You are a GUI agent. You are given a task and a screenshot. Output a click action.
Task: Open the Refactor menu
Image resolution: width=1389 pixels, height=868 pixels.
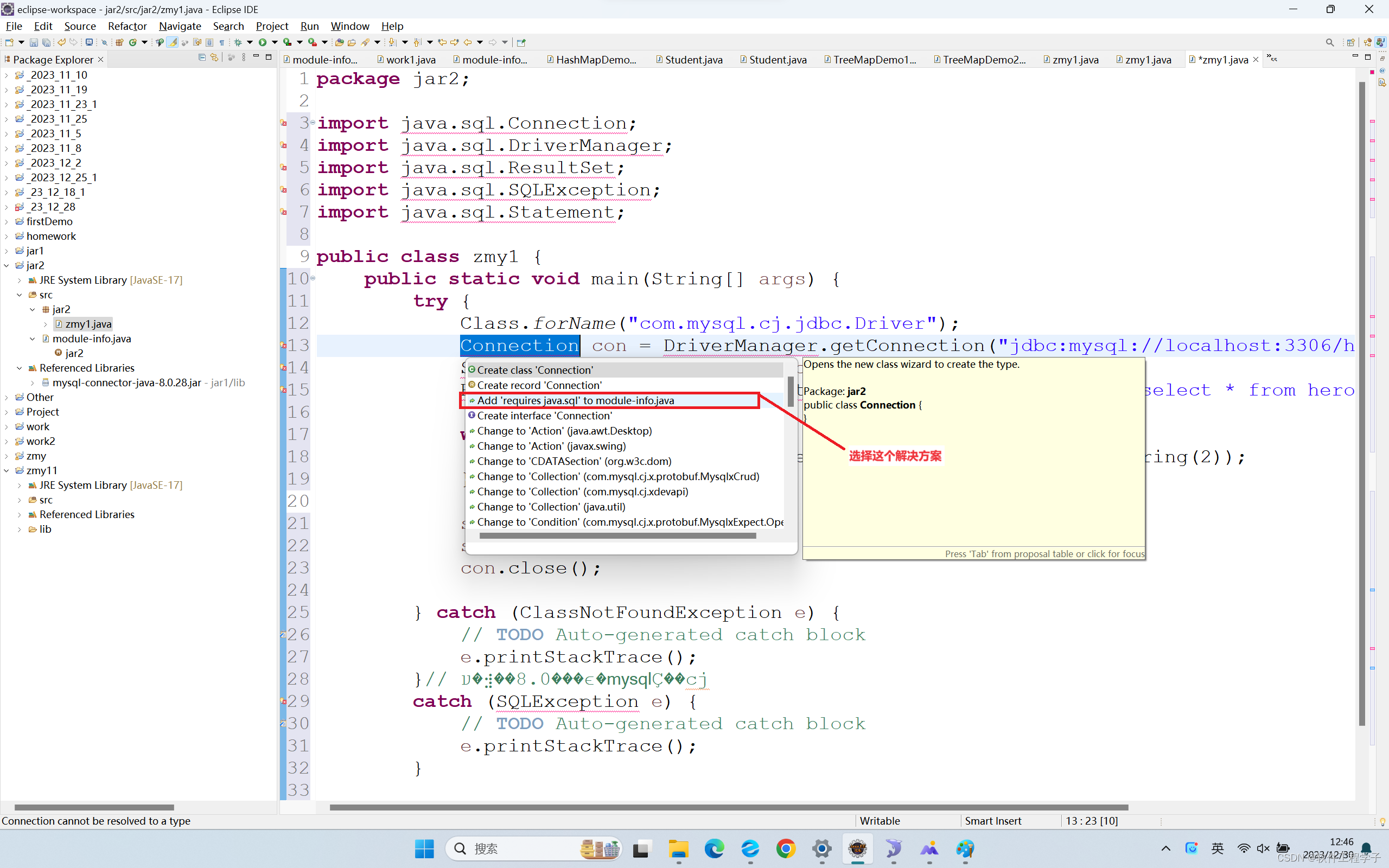coord(127,26)
